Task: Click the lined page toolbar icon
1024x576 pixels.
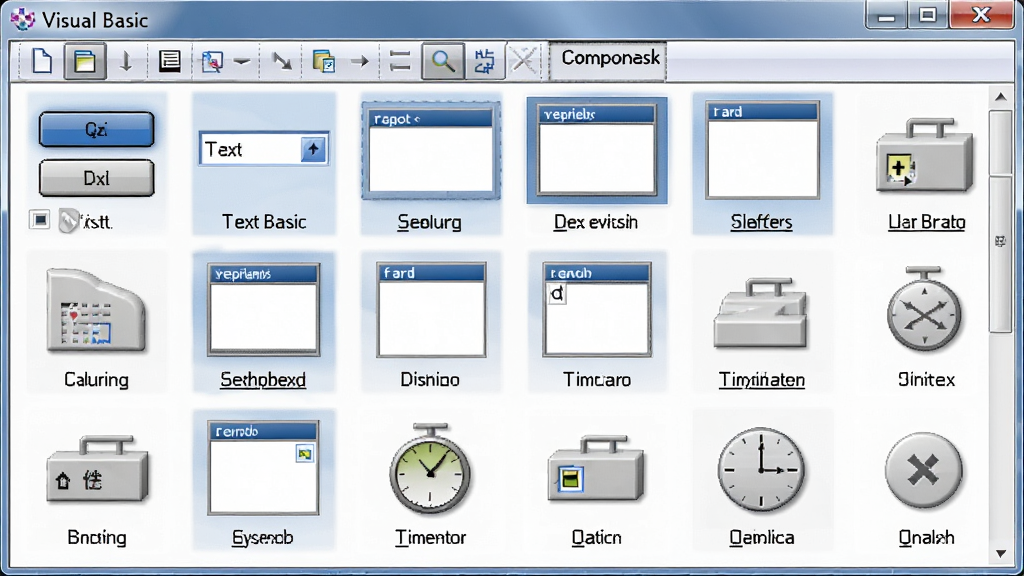Action: [x=170, y=61]
